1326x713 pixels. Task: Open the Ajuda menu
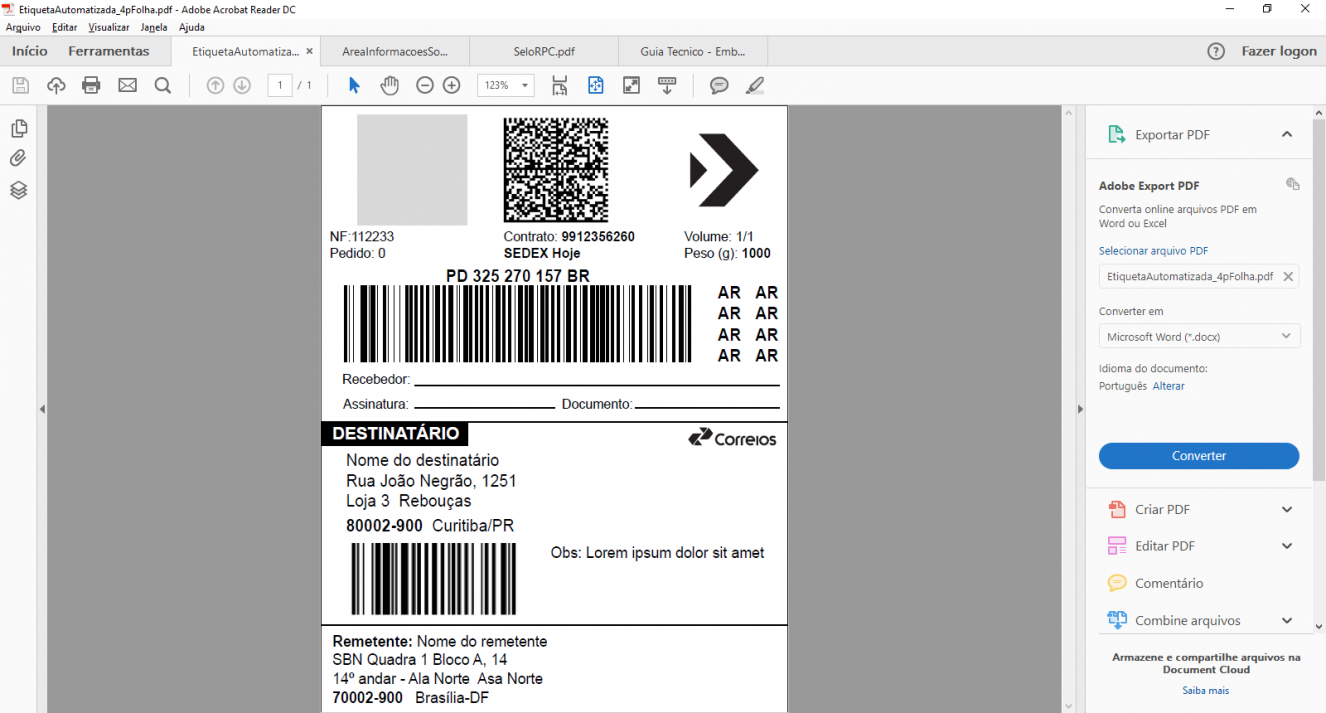pos(192,28)
